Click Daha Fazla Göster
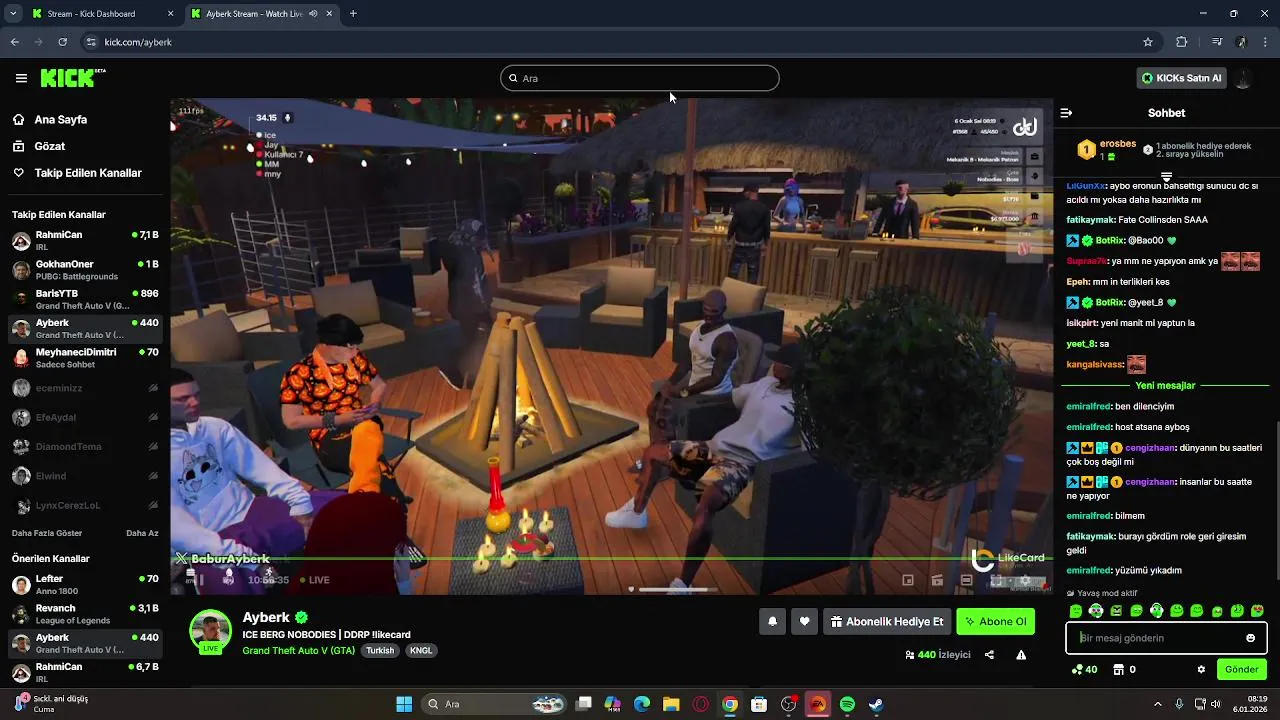This screenshot has width=1280, height=720. coord(47,533)
